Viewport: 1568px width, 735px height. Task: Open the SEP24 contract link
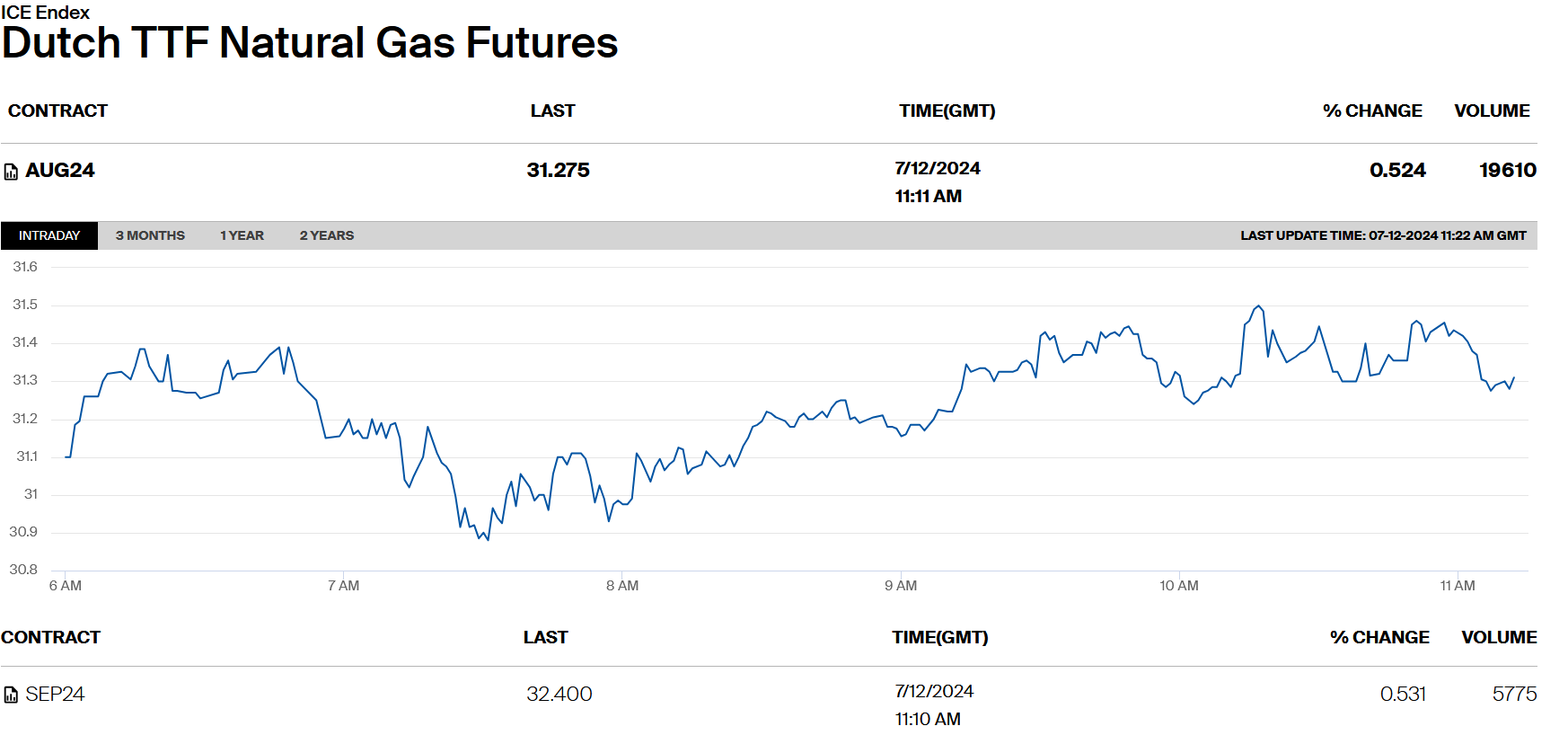click(55, 694)
